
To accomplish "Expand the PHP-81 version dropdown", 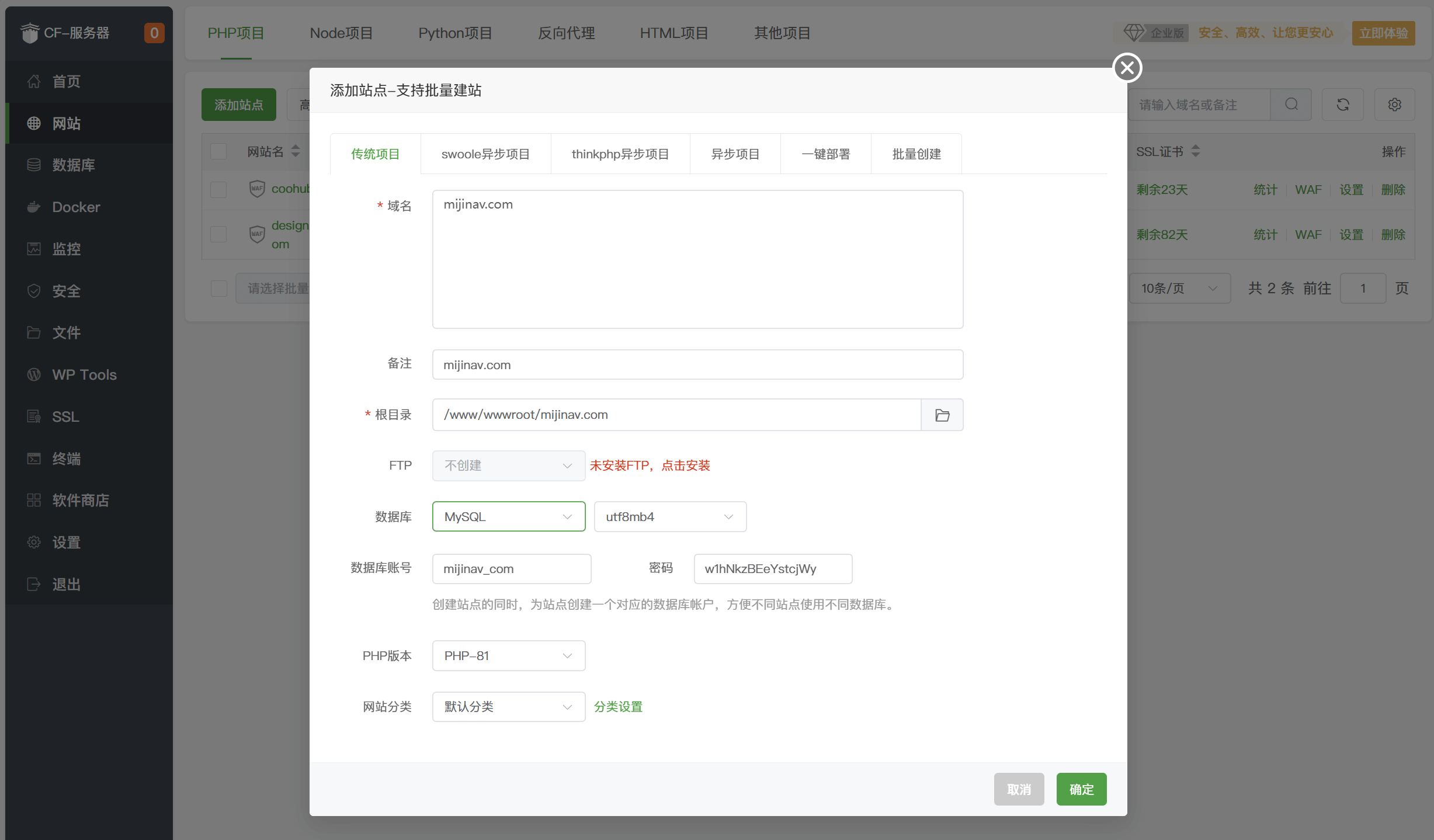I will [x=508, y=655].
